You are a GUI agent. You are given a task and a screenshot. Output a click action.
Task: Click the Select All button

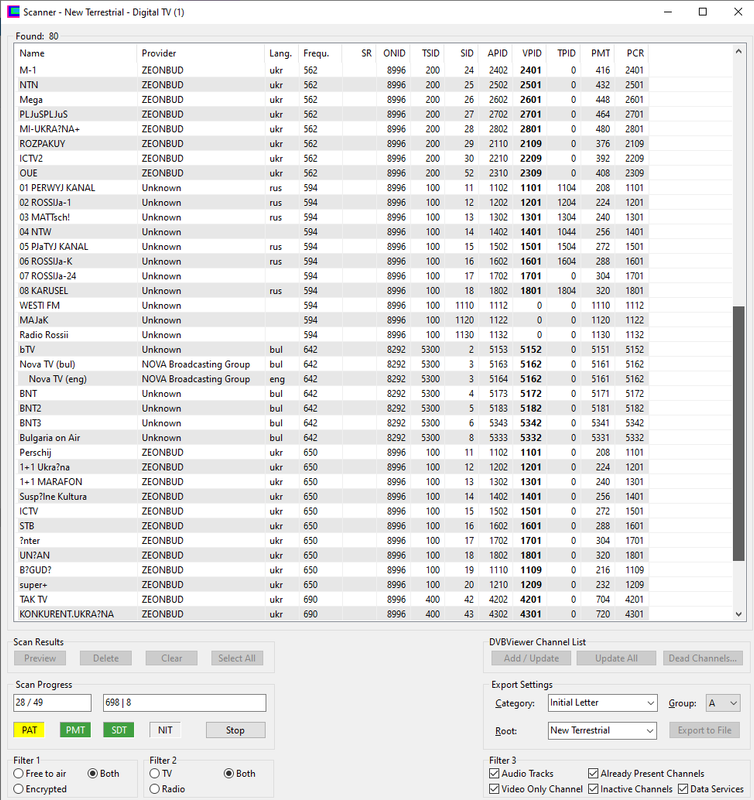(237, 658)
